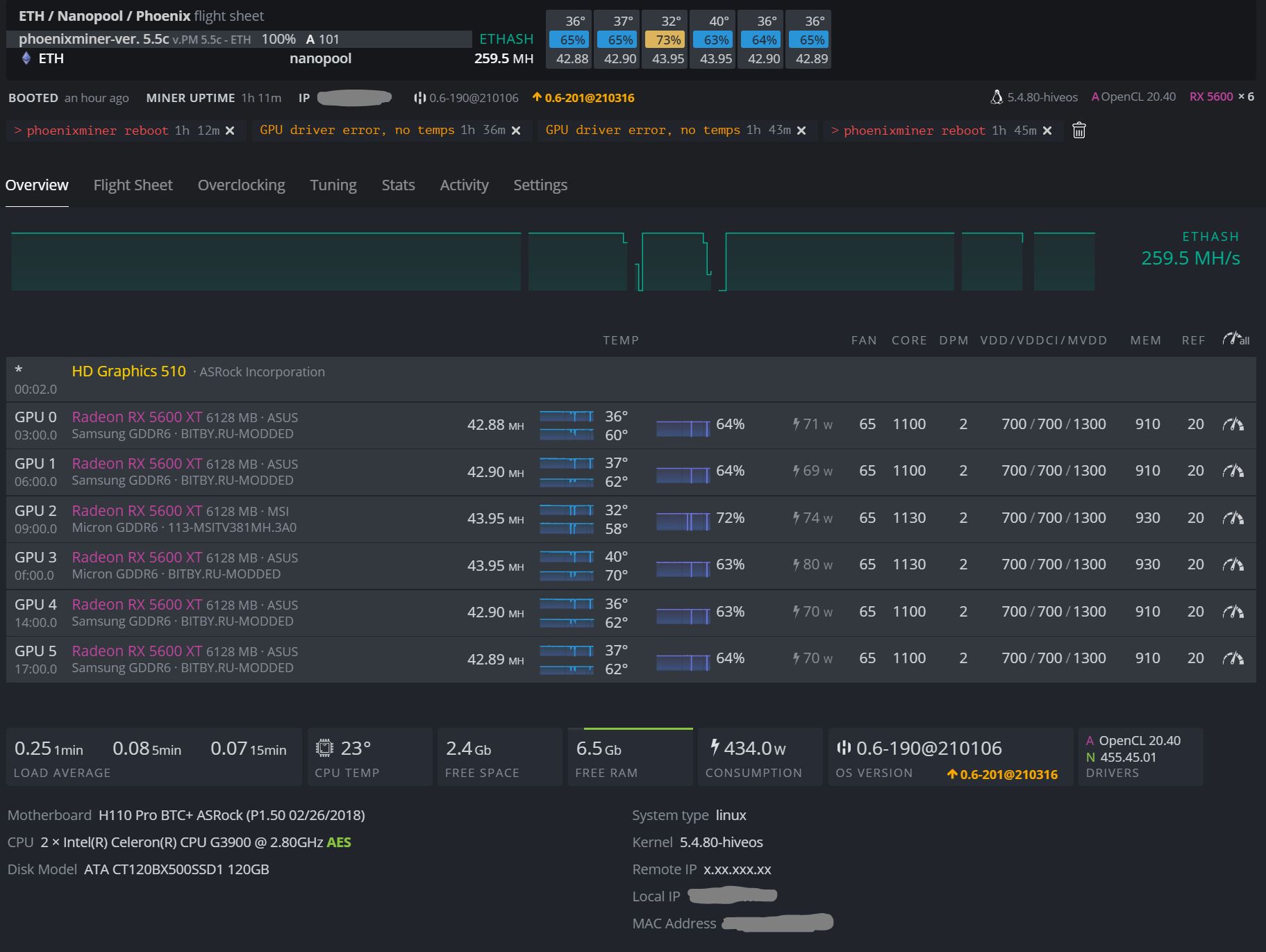
Task: Open the Overclocking tab
Action: pos(241,185)
